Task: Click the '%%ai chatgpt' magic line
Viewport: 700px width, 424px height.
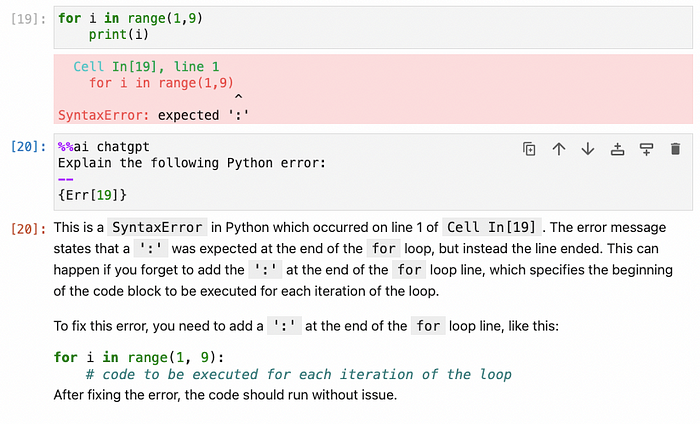Action: point(104,147)
